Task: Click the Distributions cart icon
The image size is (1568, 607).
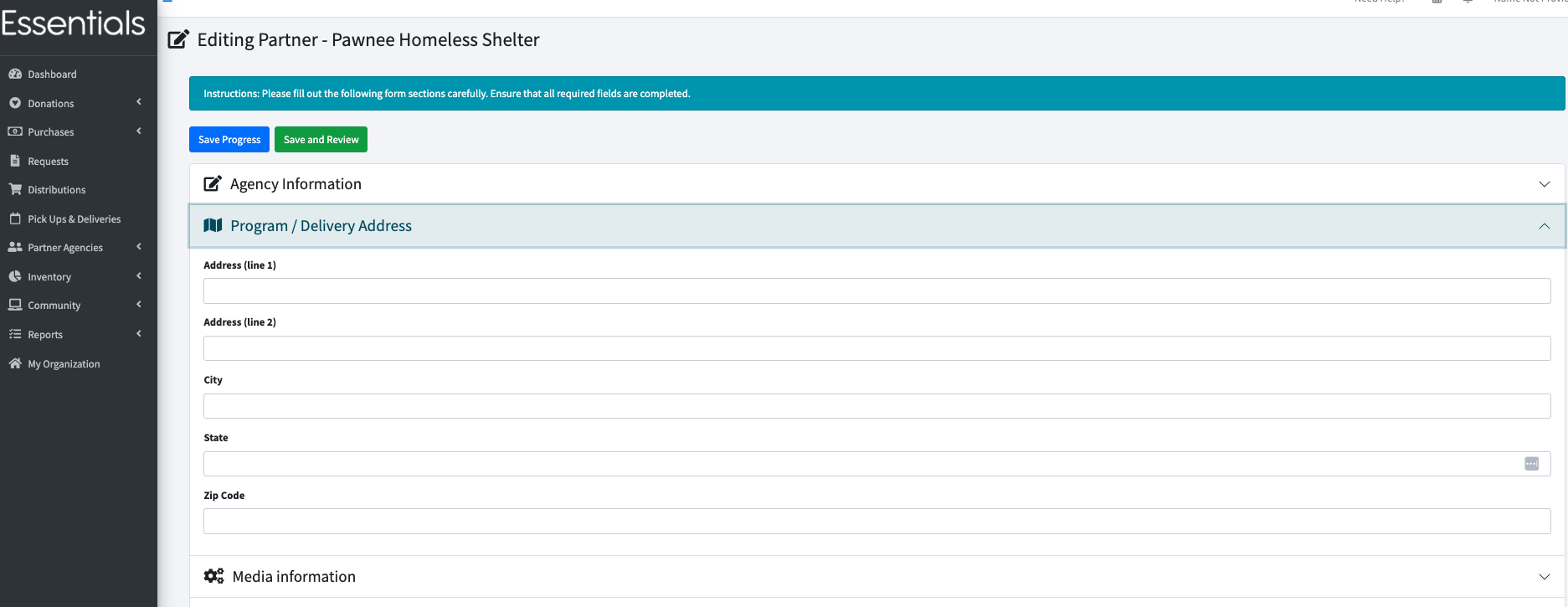Action: (x=15, y=189)
